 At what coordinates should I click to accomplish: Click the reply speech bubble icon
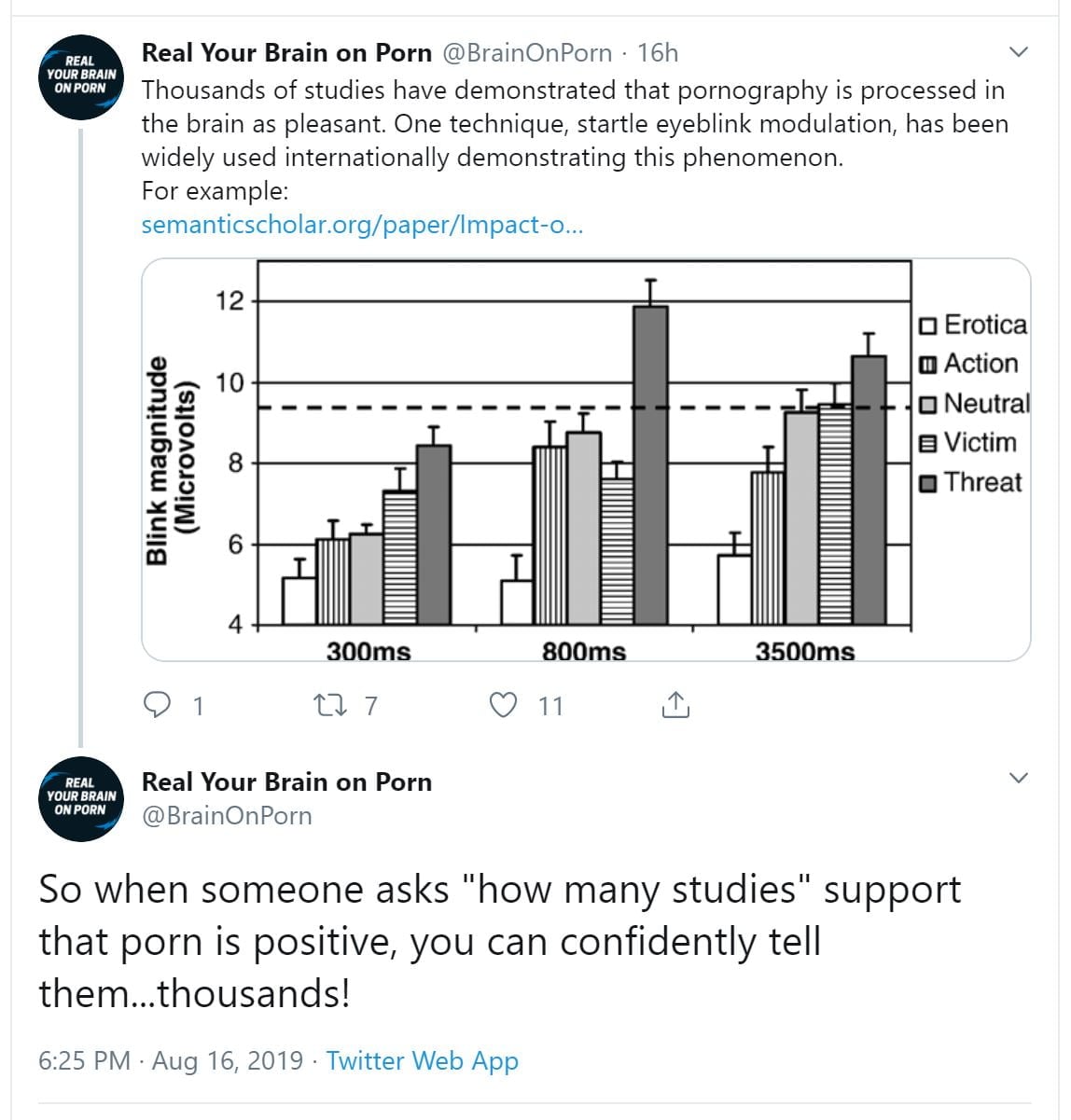[x=157, y=705]
